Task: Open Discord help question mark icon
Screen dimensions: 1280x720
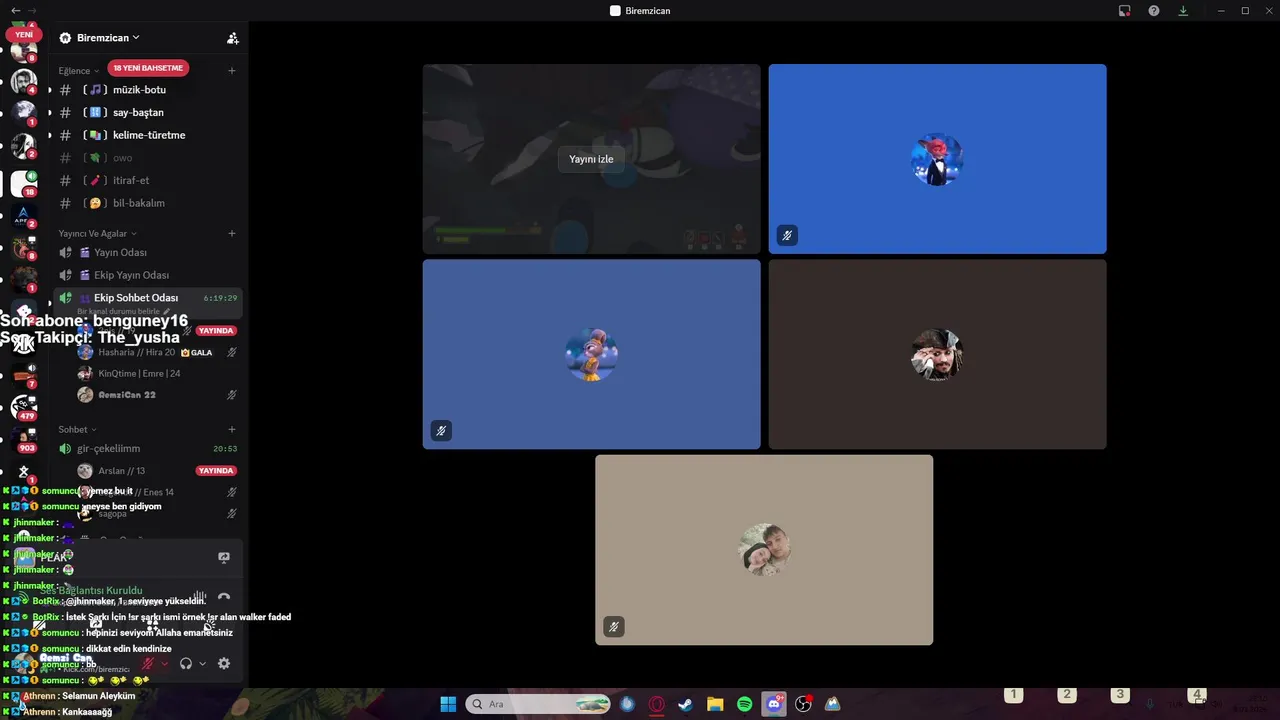Action: point(1154,10)
